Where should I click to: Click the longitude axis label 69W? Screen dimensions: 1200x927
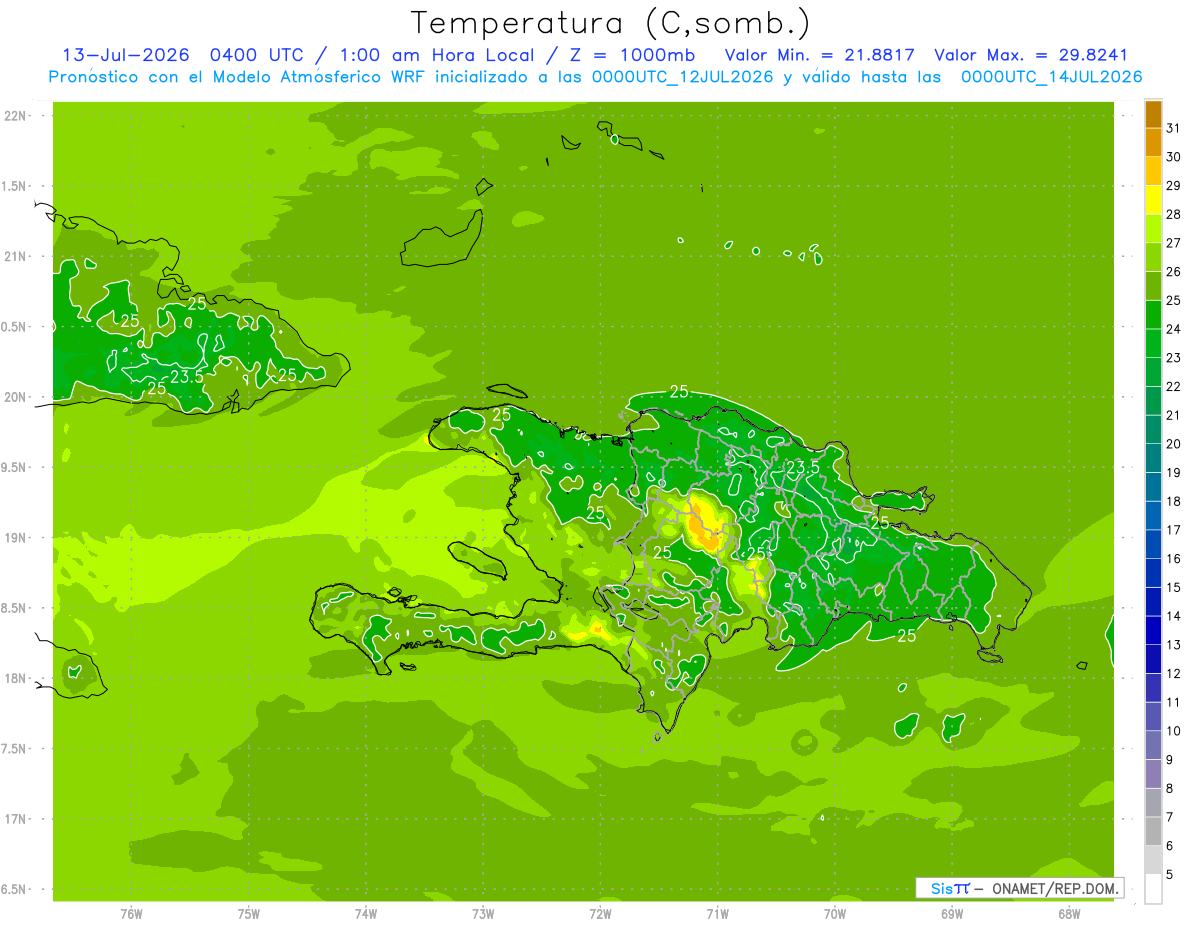pos(952,913)
